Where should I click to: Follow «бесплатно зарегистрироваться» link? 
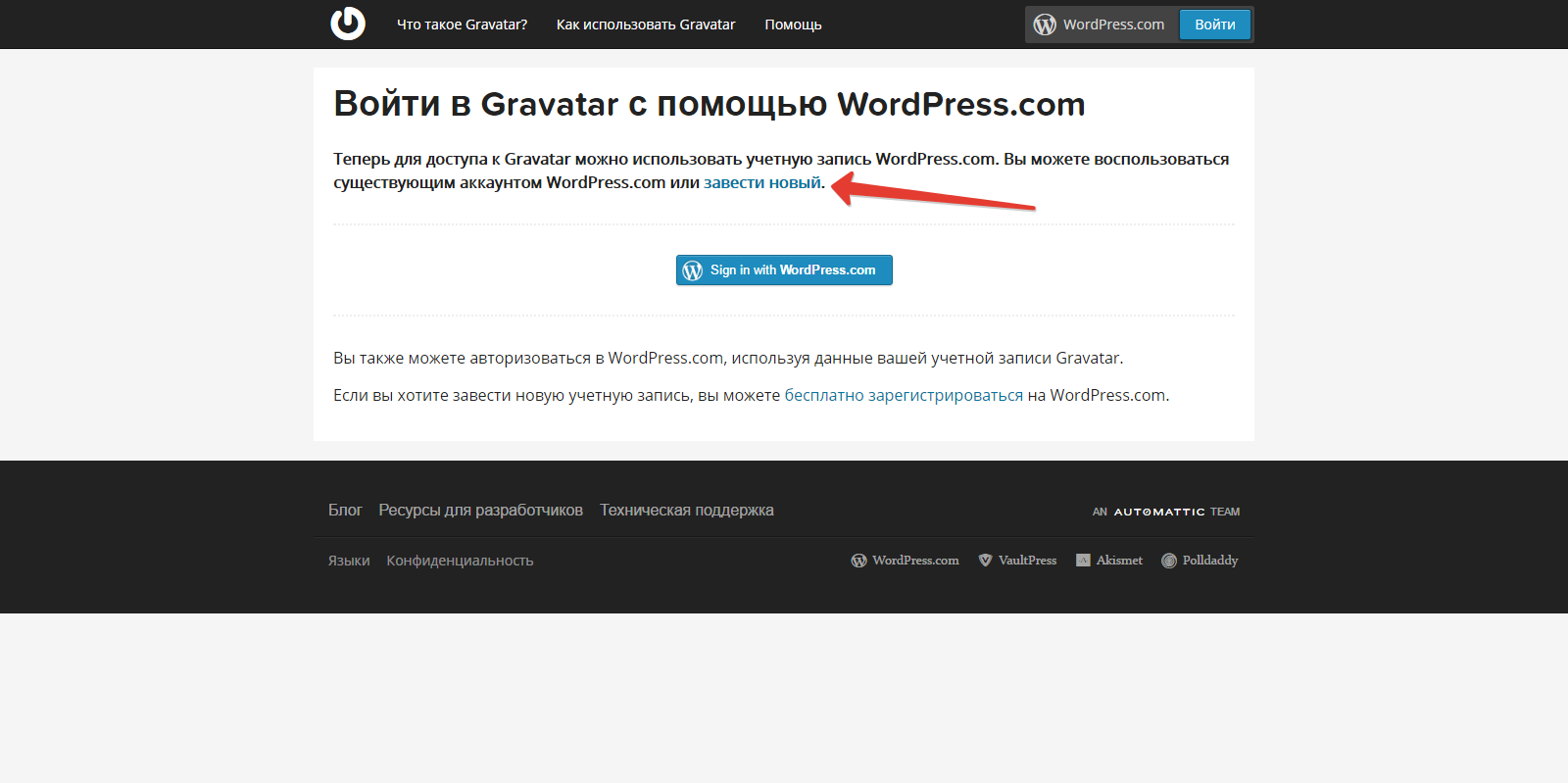pos(904,395)
